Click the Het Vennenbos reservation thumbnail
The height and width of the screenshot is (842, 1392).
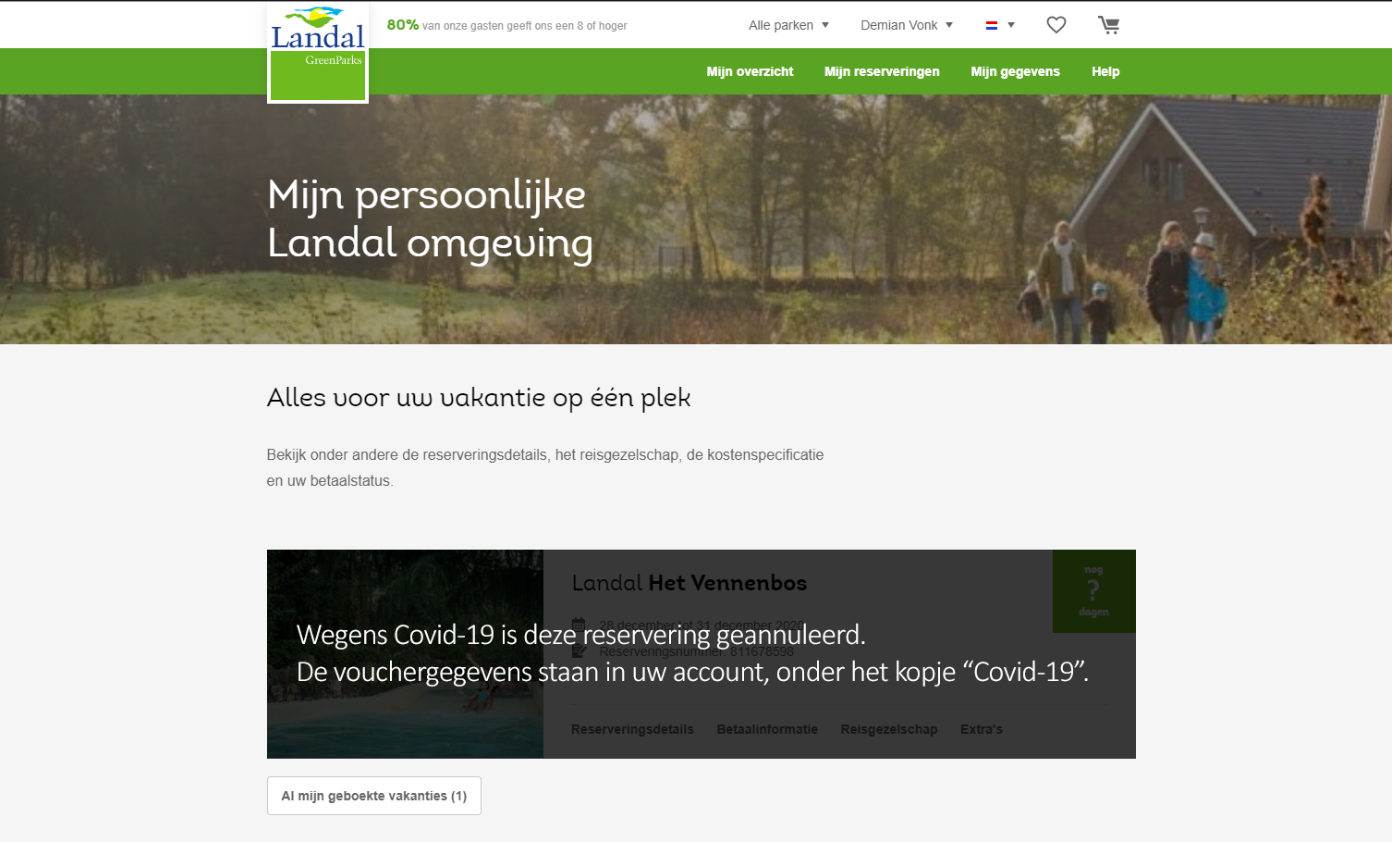pos(405,654)
